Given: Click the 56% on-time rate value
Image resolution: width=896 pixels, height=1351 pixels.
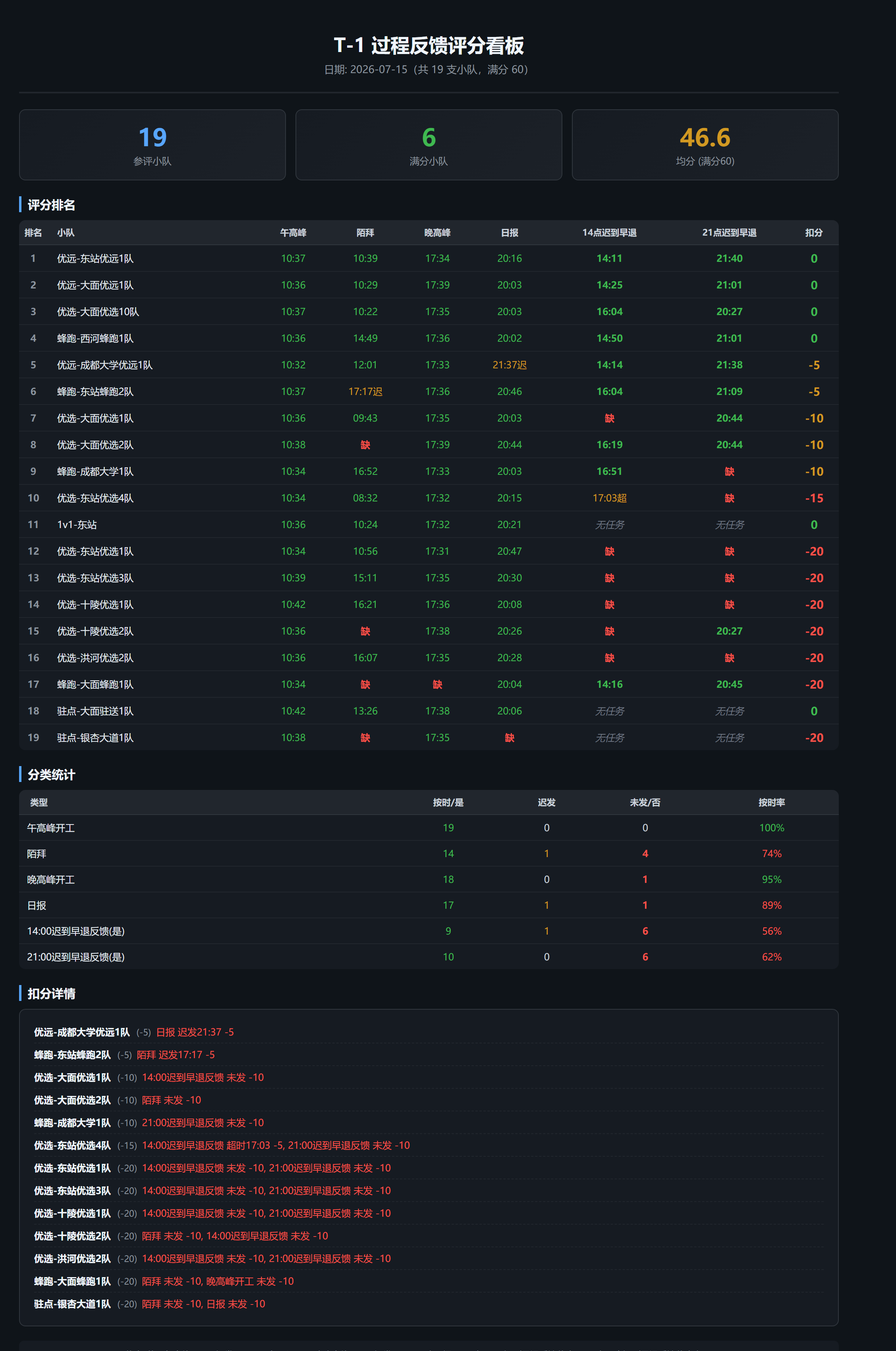Looking at the screenshot, I should (x=771, y=931).
